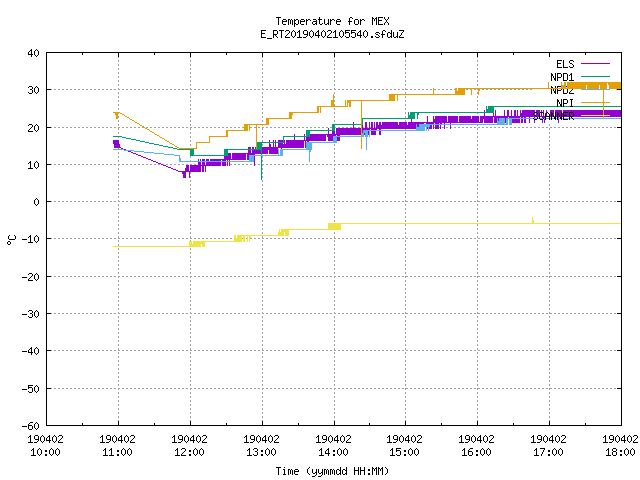
Task: Click the chart title 'Temperature for MEX'
Action: click(x=332, y=21)
